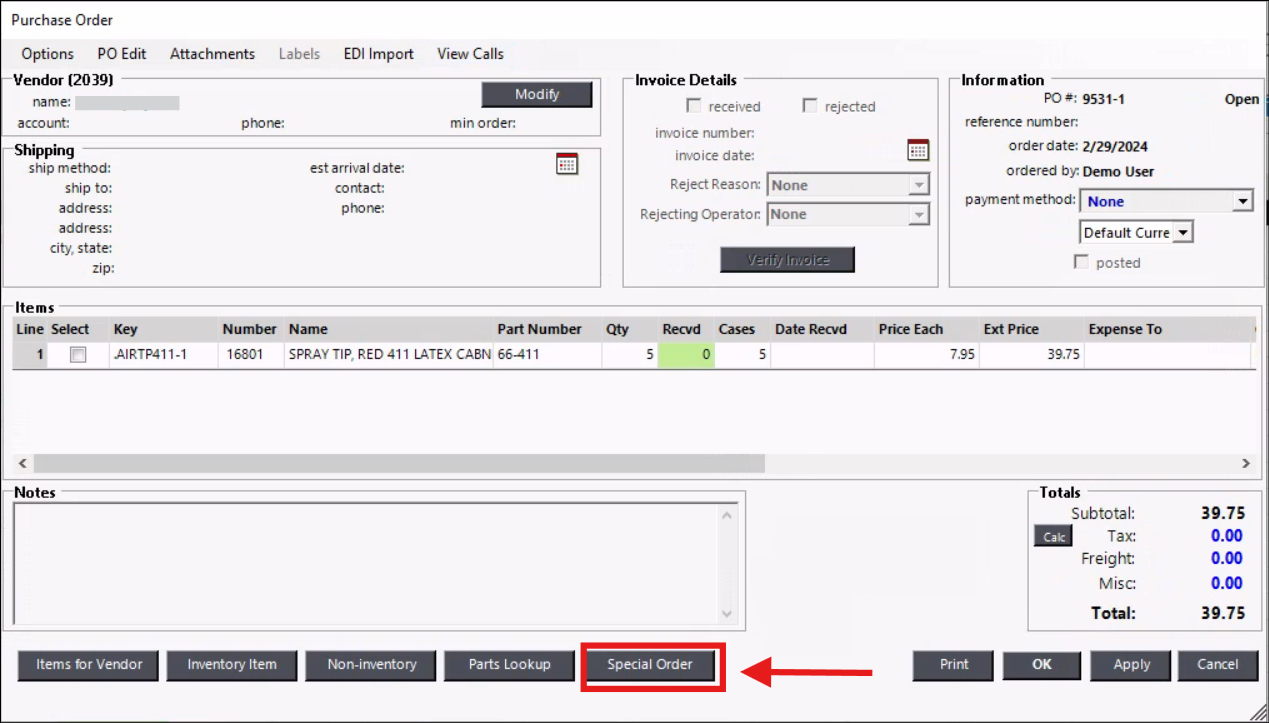Tick the invoice received checkbox
This screenshot has width=1269, height=723.
pos(694,106)
